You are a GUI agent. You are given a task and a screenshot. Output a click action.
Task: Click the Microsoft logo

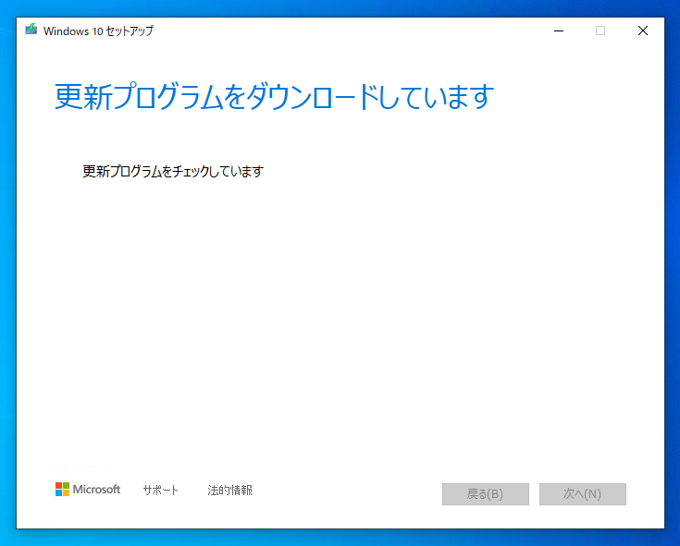click(88, 489)
